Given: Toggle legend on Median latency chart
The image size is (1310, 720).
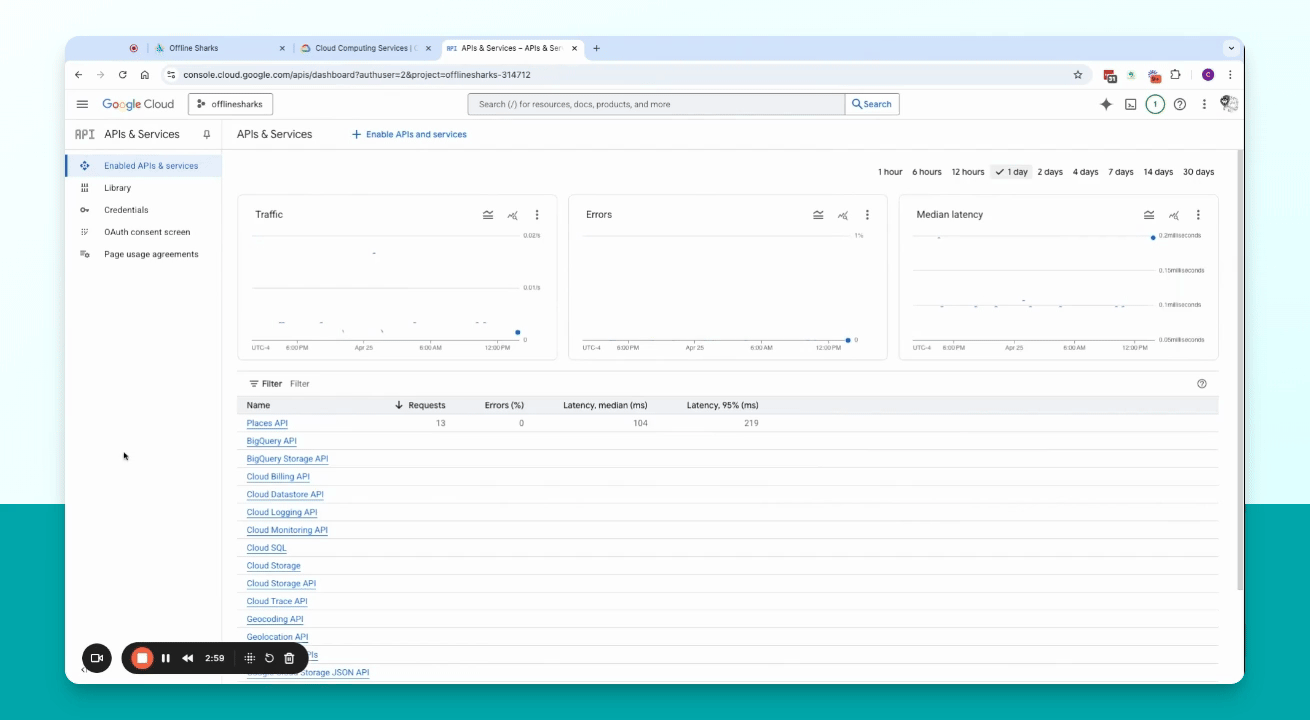Looking at the screenshot, I should click(x=1149, y=215).
